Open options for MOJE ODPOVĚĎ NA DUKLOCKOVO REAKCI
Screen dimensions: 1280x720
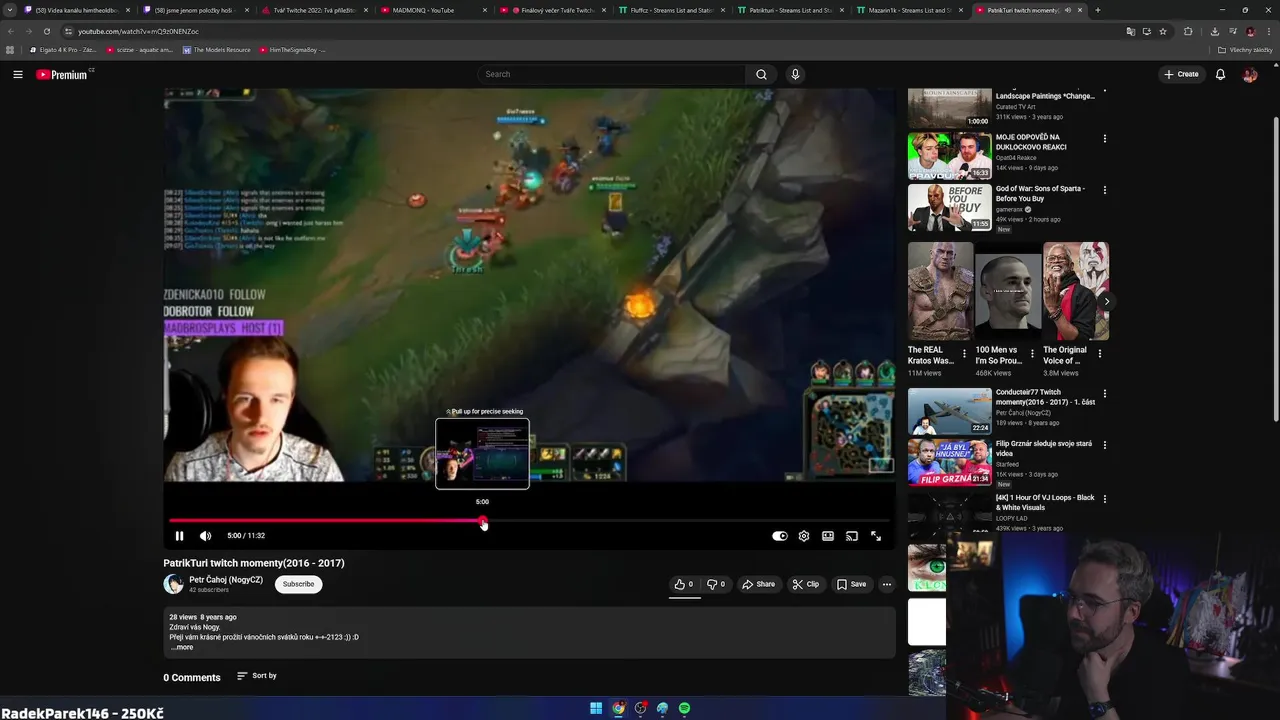pos(1105,138)
